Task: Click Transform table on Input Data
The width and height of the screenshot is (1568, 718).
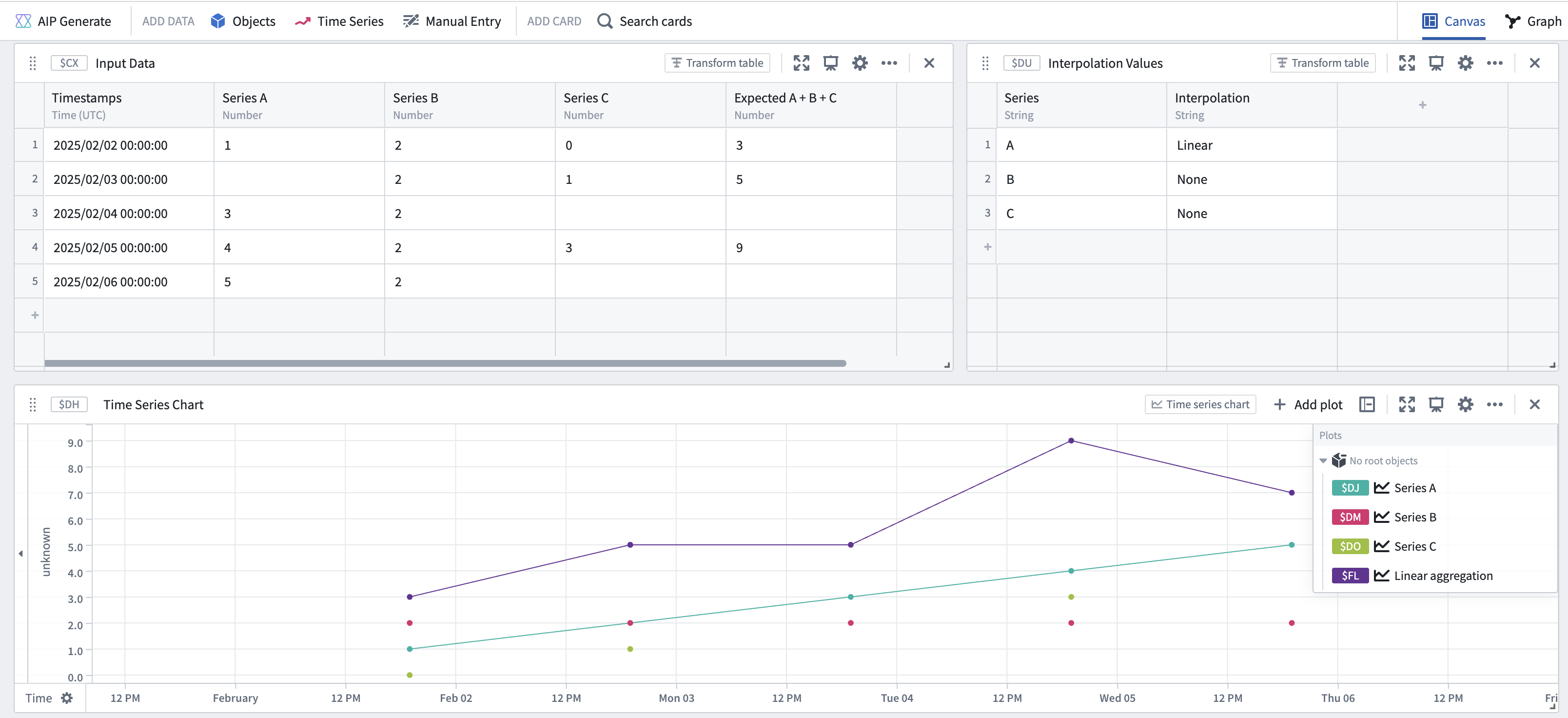Action: point(717,63)
